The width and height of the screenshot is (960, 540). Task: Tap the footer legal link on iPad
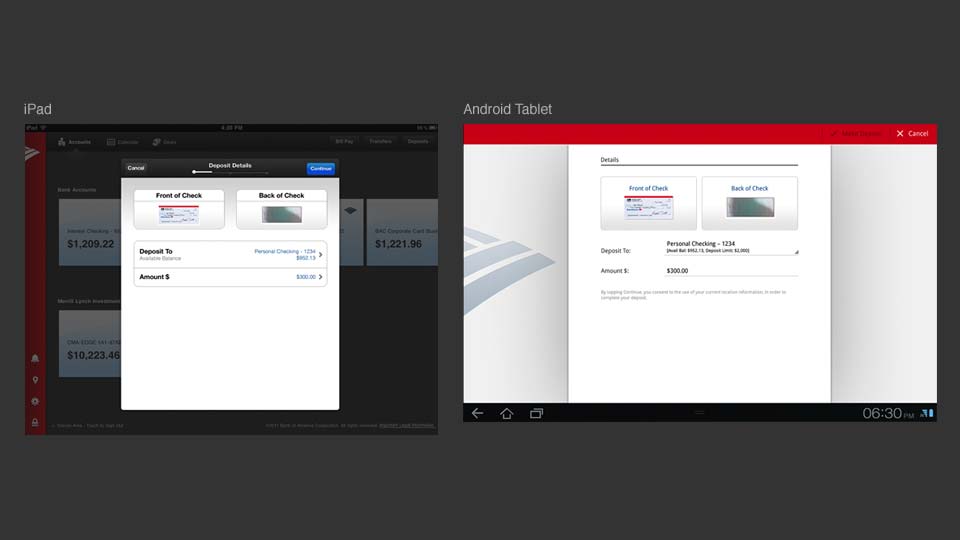(407, 426)
